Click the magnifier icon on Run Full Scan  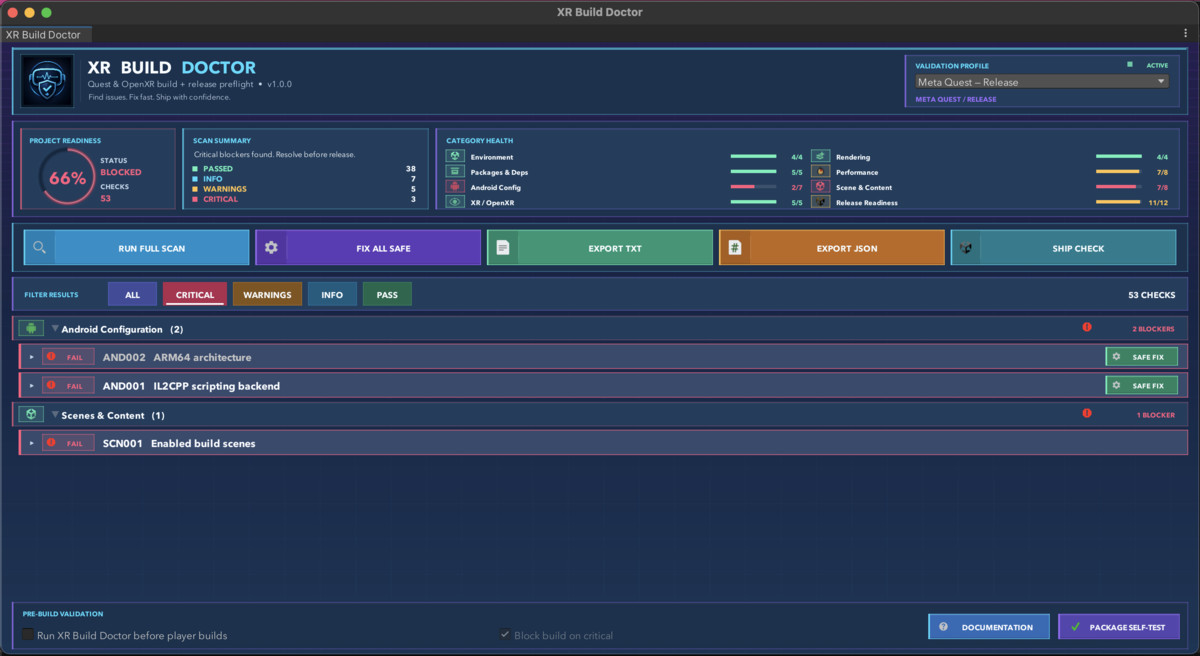pos(39,247)
